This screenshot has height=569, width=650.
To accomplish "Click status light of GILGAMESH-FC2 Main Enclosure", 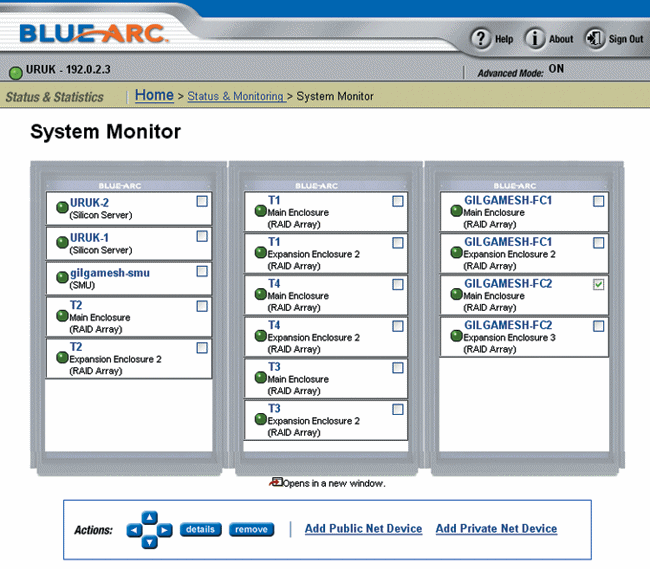I will (x=456, y=294).
